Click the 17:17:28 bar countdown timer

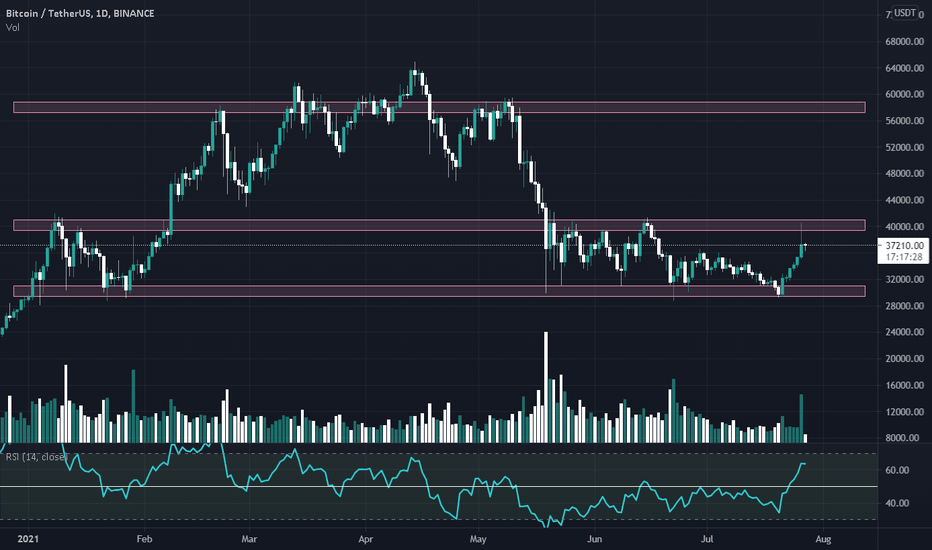click(904, 257)
